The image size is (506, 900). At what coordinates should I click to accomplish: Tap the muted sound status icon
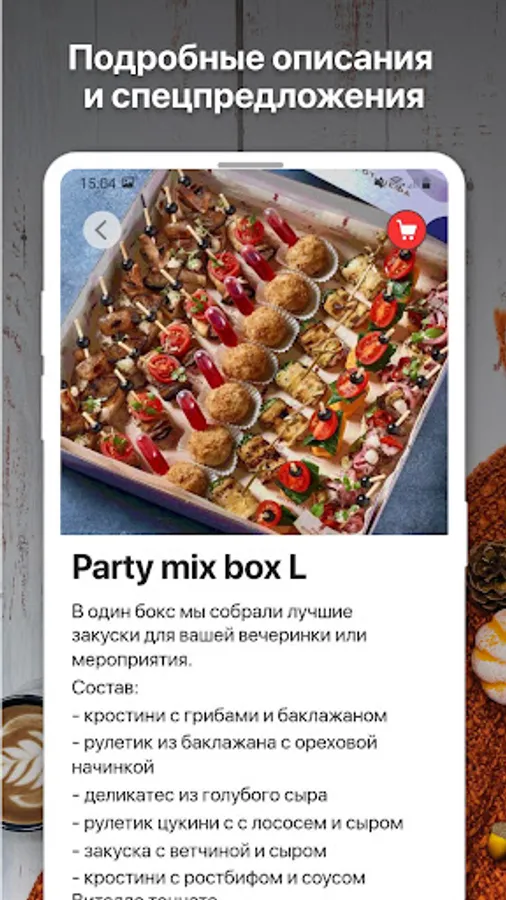(380, 183)
